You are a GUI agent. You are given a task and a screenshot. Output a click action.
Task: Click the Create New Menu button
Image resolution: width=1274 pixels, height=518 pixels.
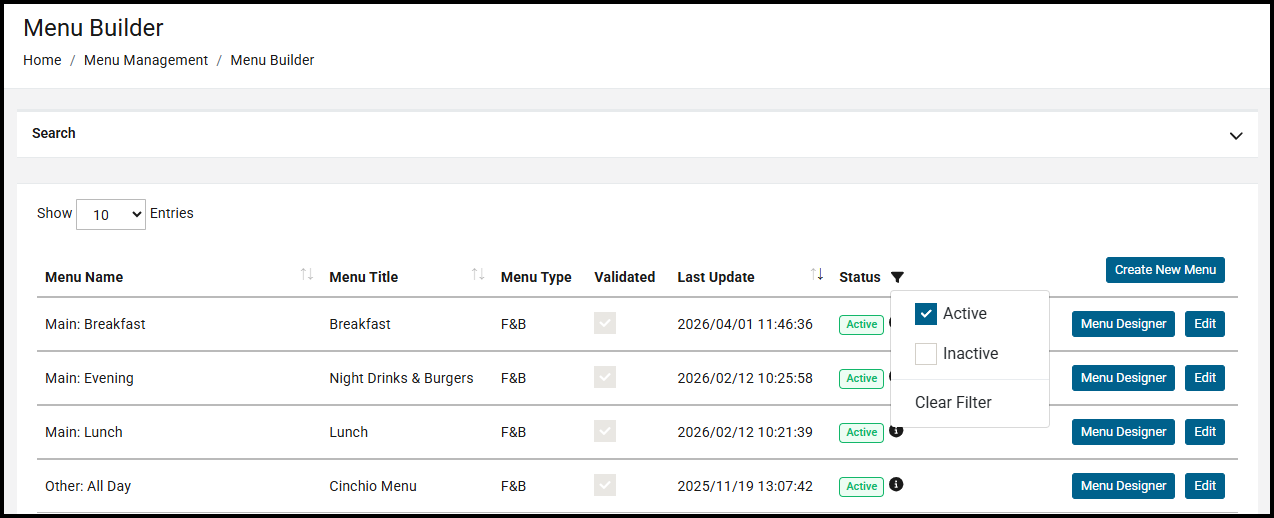pyautogui.click(x=1165, y=270)
